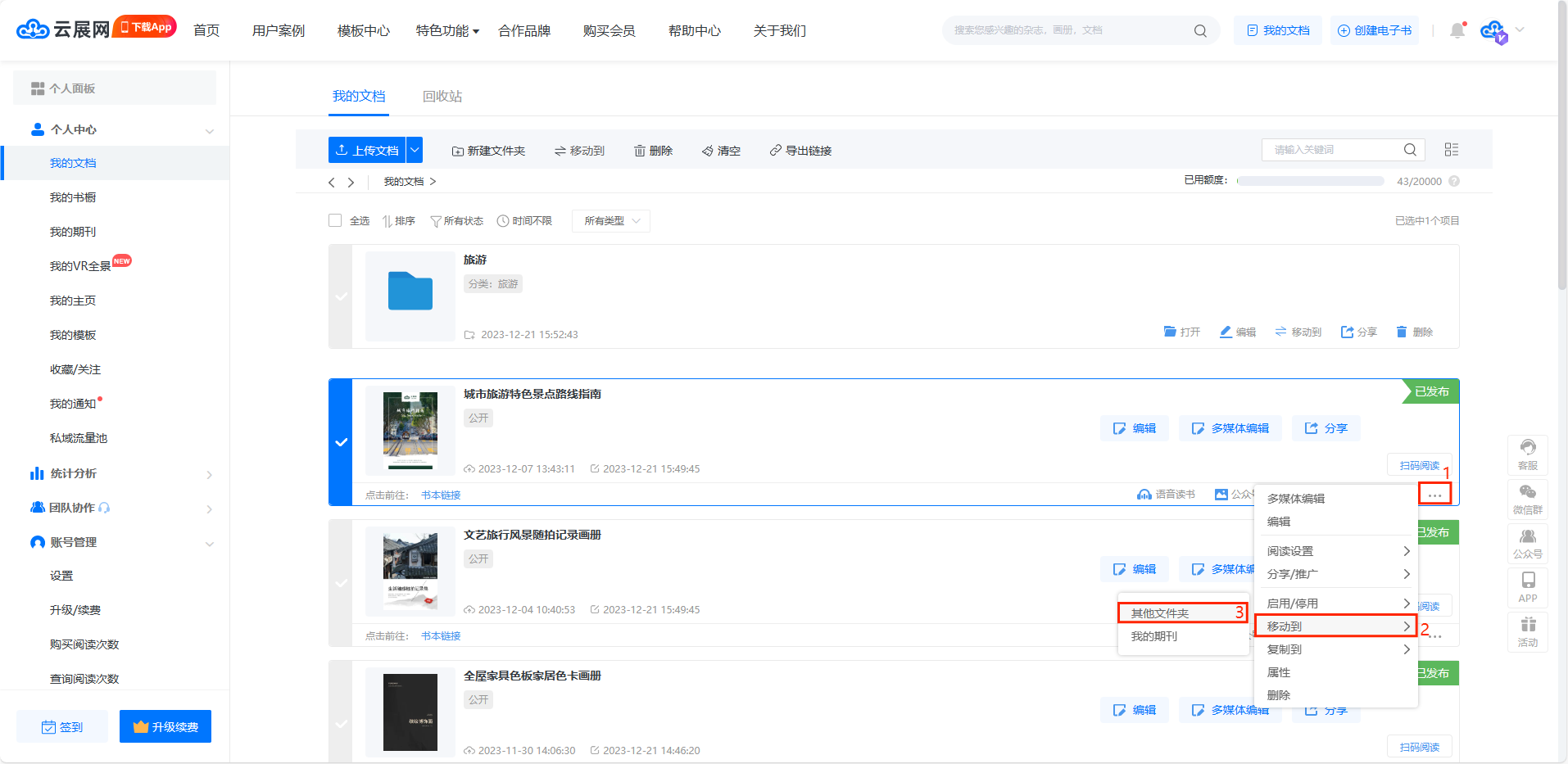The height and width of the screenshot is (764, 1568).
Task: Click the search magnifier in keyword box
Action: coord(1410,150)
